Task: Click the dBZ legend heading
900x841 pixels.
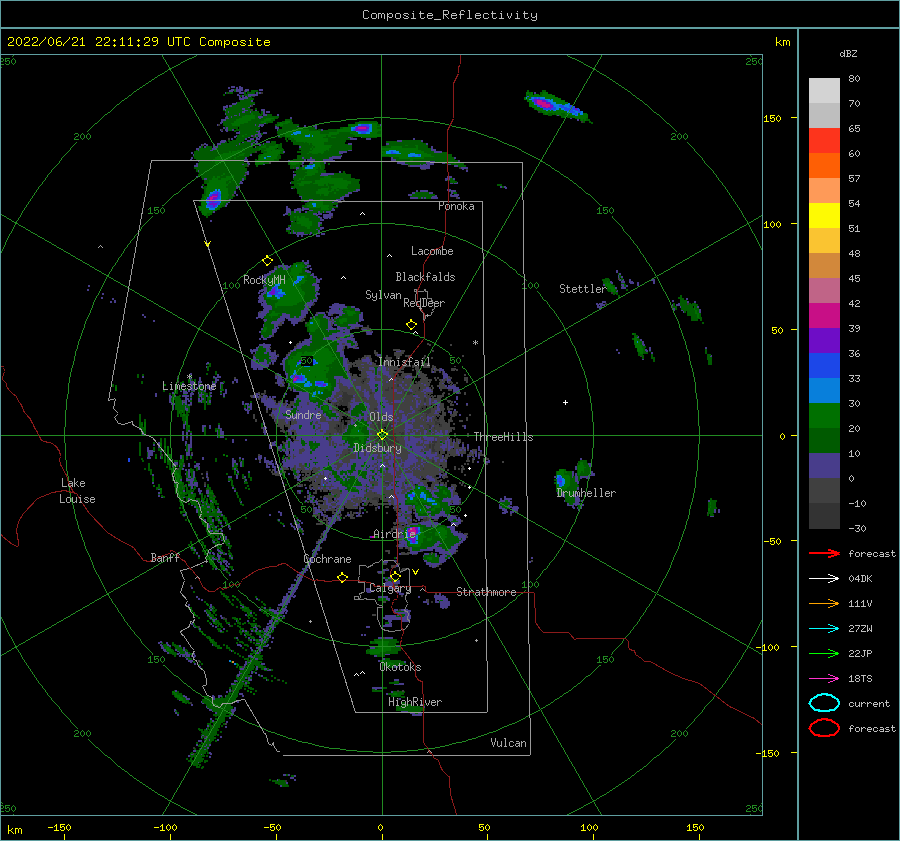Action: tap(848, 53)
